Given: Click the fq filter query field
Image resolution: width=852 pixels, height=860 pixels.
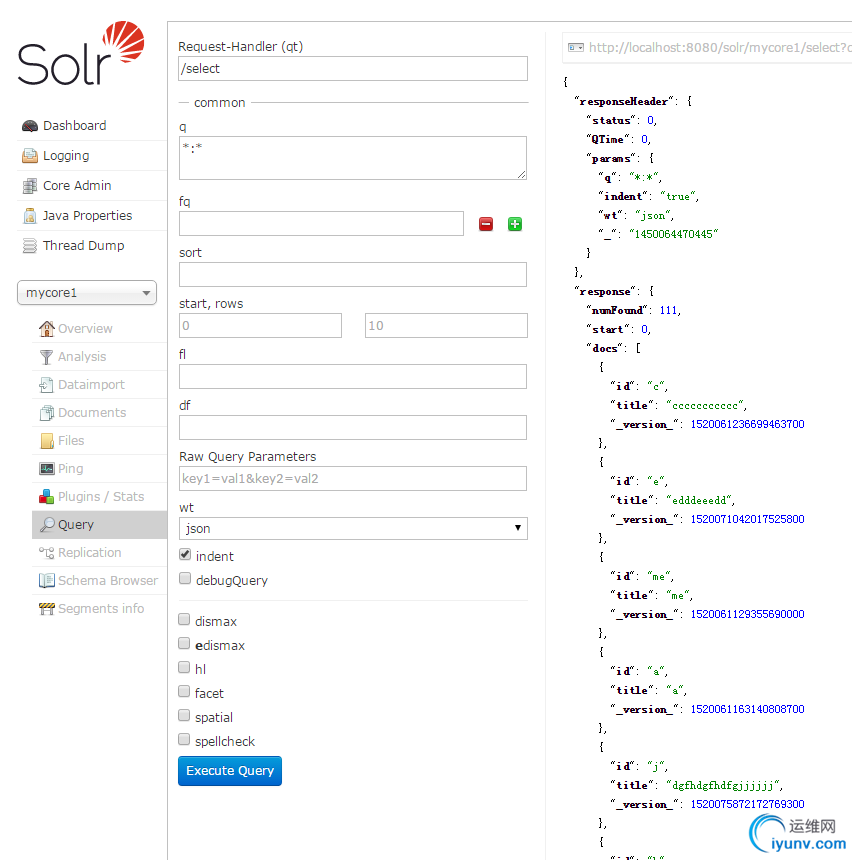Looking at the screenshot, I should (321, 224).
